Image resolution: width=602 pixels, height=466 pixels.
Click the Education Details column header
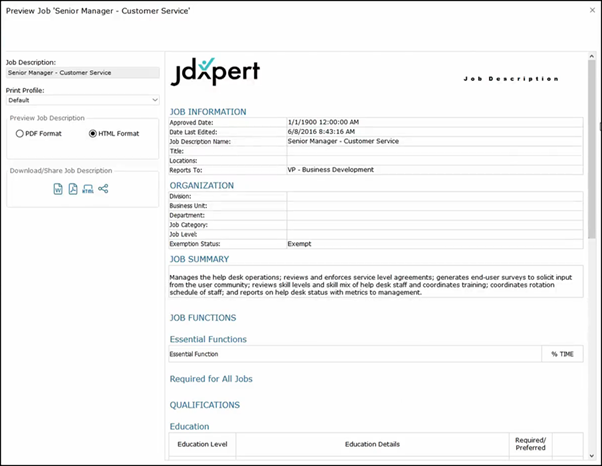point(372,444)
